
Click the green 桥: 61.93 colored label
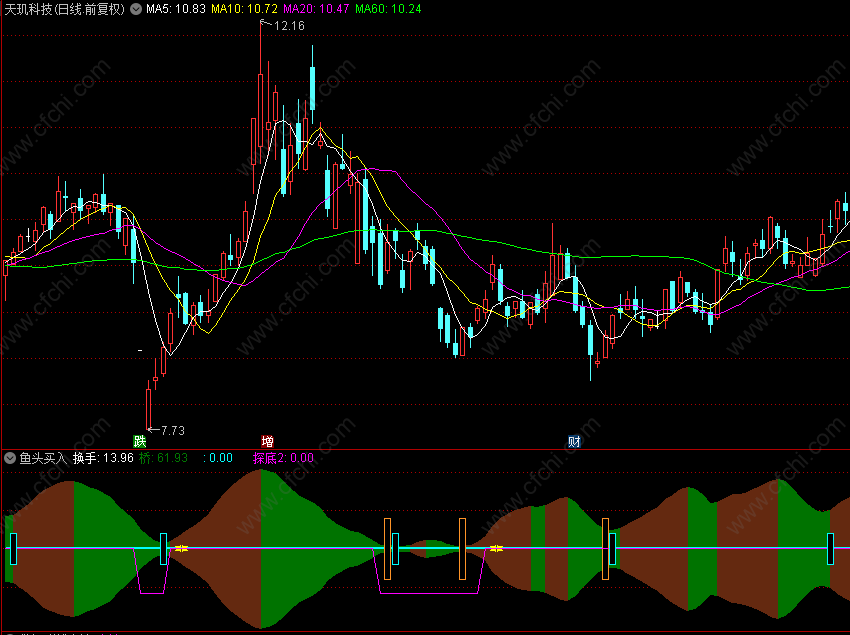point(163,458)
